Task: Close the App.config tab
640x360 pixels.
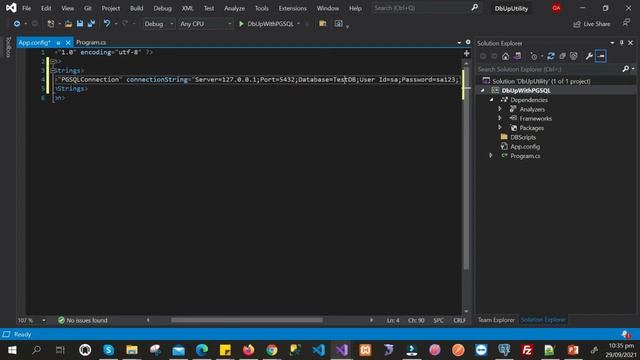Action: click(68, 42)
